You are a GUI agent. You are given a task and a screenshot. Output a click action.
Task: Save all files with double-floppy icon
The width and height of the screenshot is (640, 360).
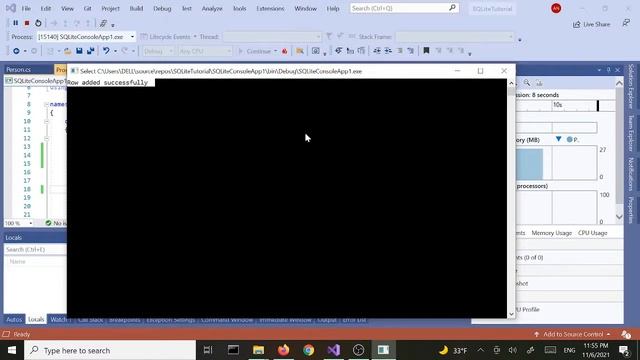90,51
